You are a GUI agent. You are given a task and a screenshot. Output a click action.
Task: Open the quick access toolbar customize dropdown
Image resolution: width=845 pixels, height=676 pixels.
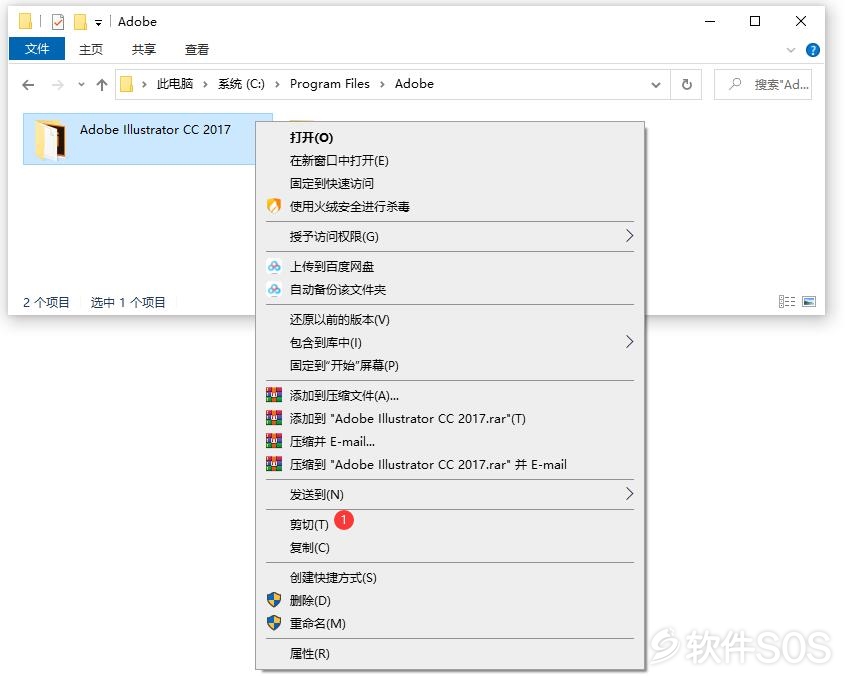(98, 23)
